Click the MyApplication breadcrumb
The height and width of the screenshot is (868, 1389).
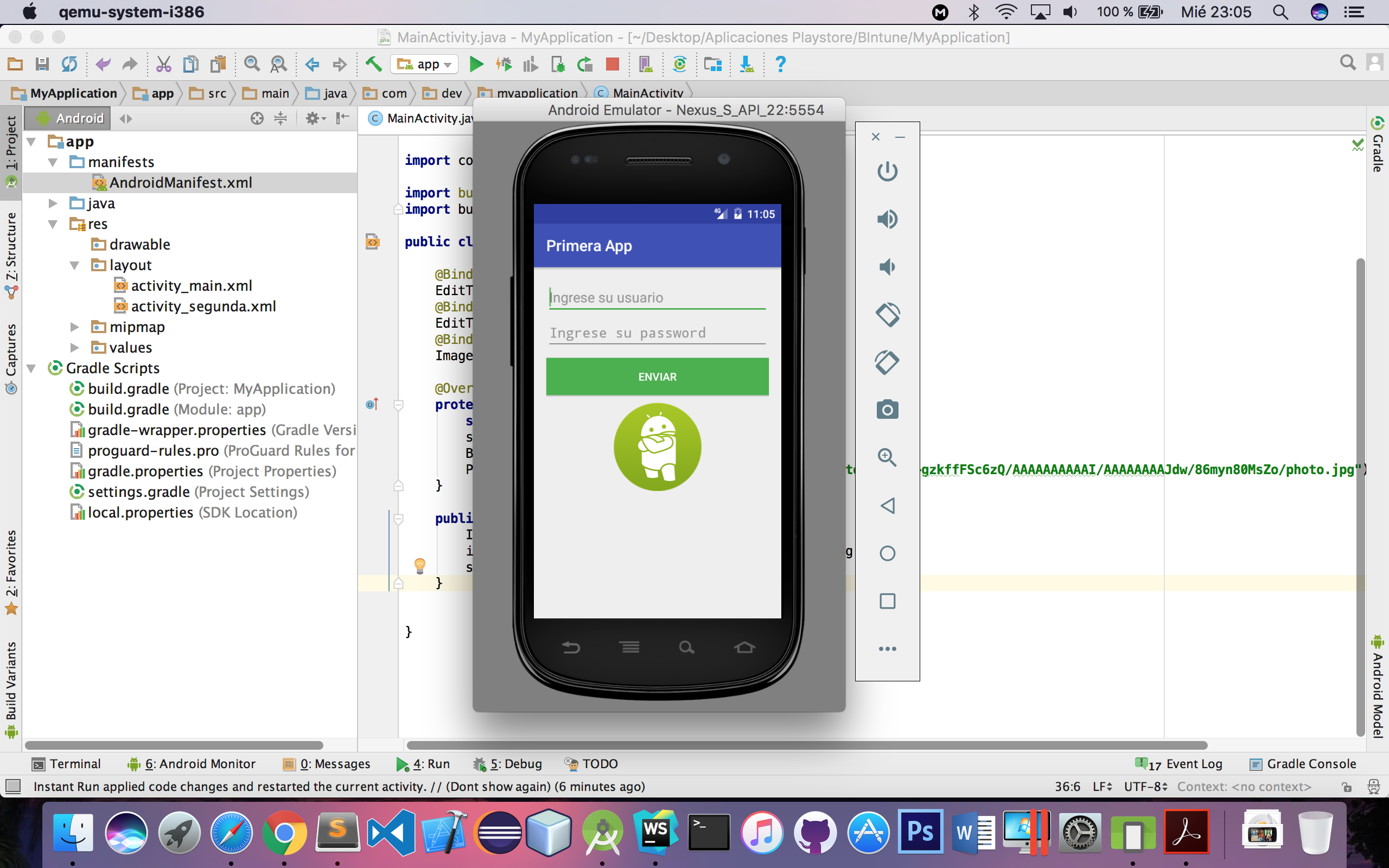tap(64, 93)
